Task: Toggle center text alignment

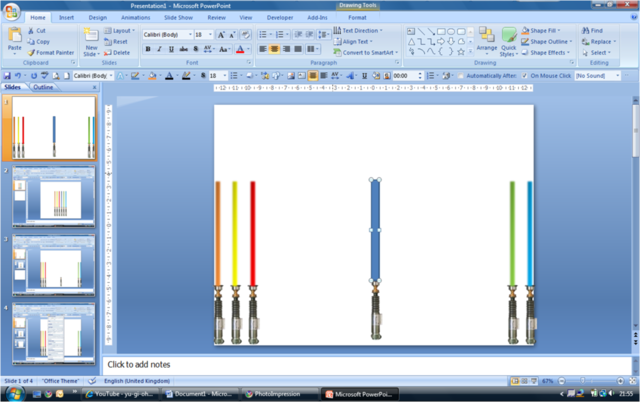Action: pyautogui.click(x=275, y=48)
